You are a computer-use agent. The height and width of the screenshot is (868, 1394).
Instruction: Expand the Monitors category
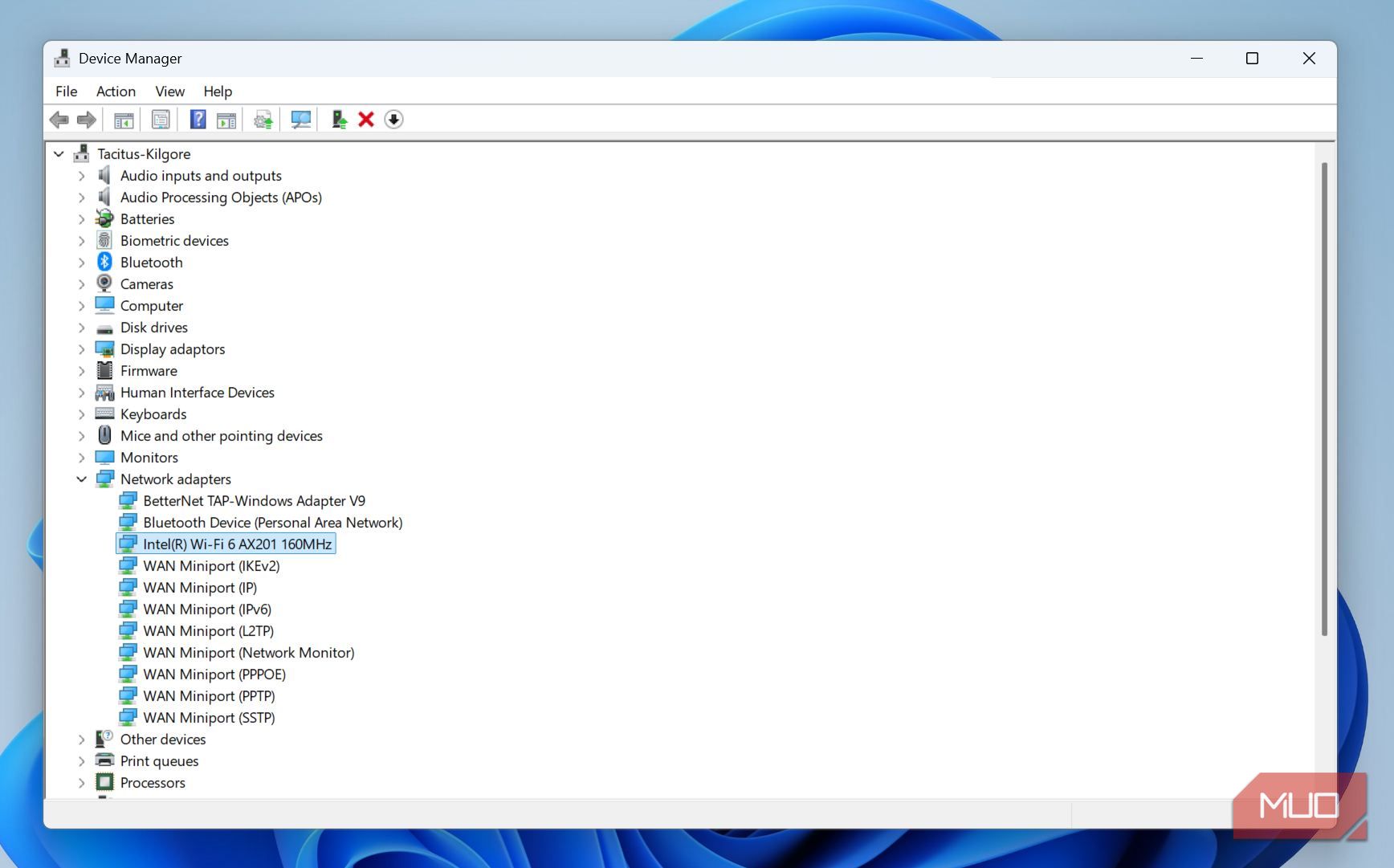(81, 457)
